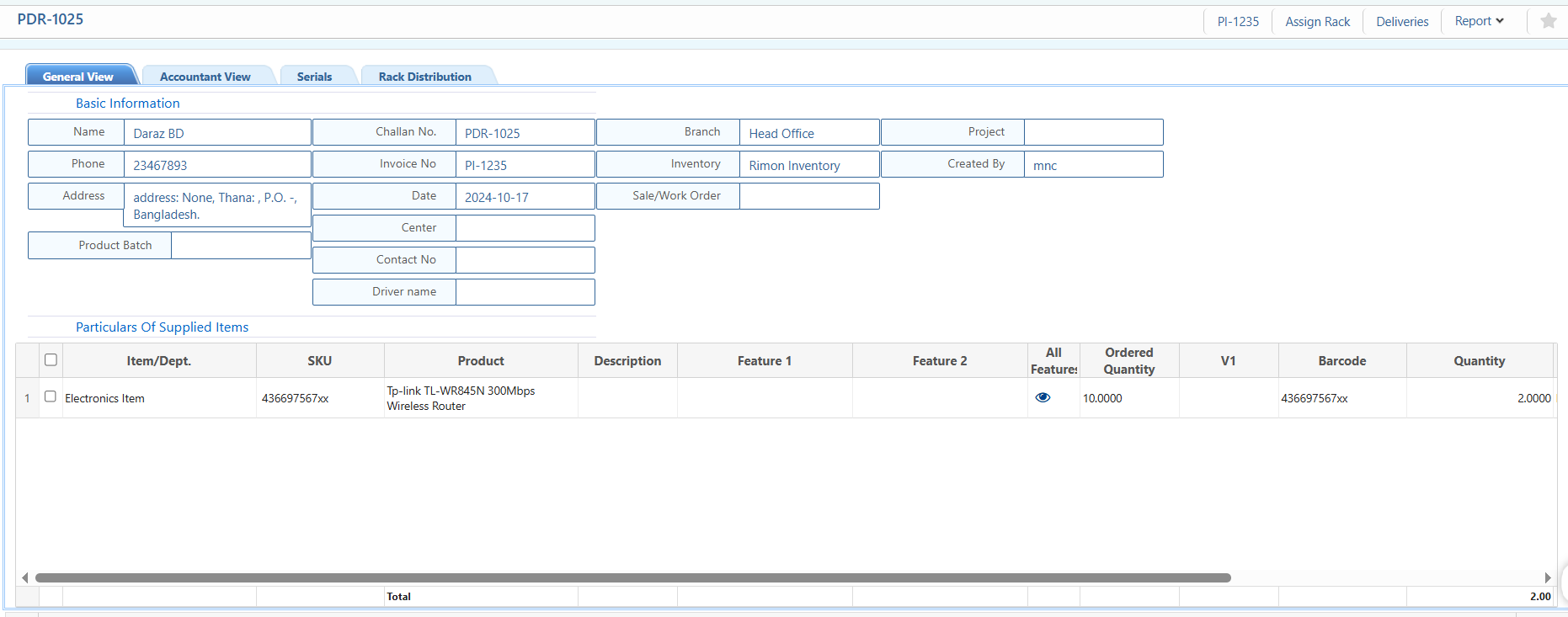Click SKU cell 436697567xx
The height and width of the screenshot is (617, 1568).
(320, 398)
